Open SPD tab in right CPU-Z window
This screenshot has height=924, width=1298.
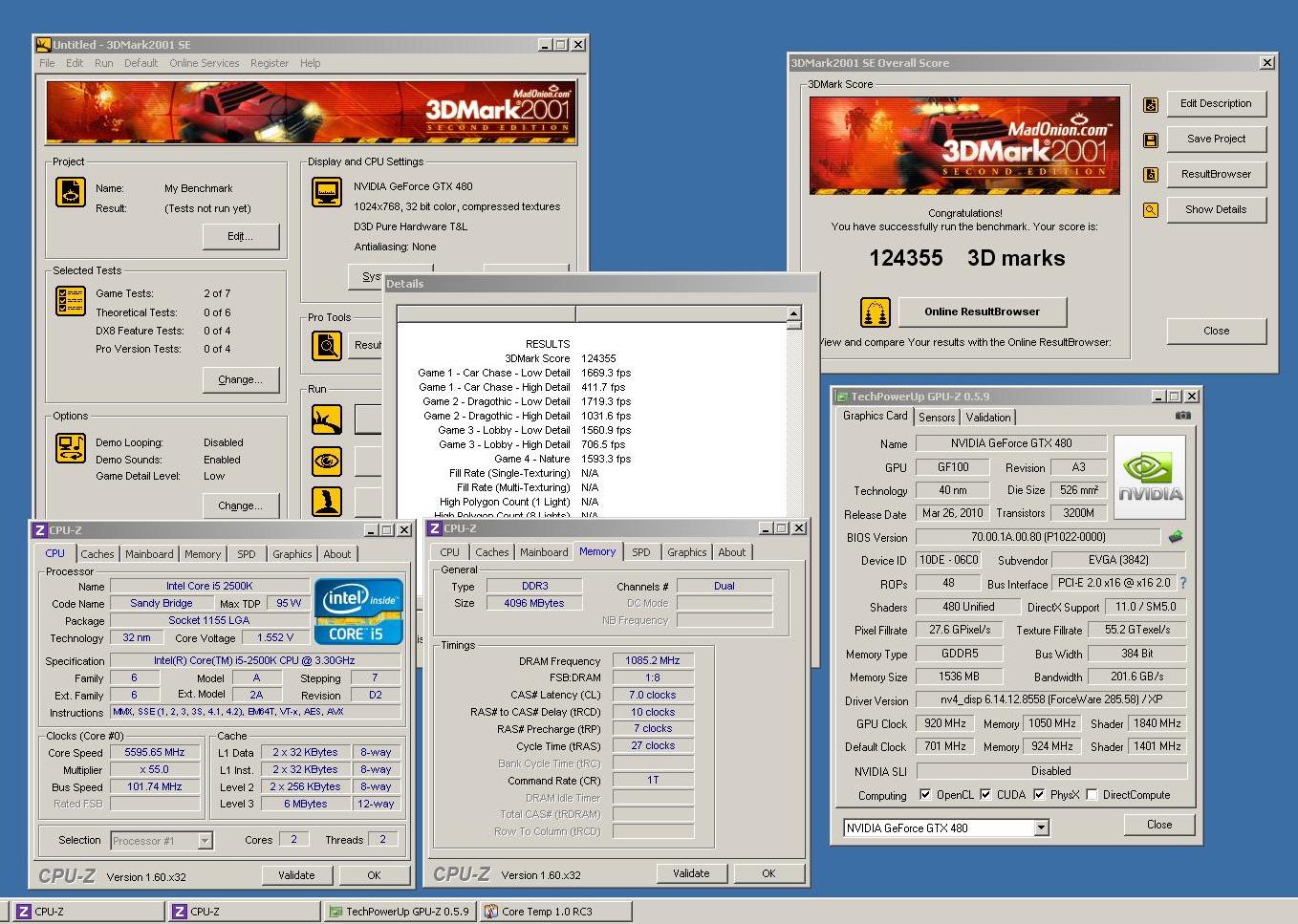coord(640,552)
